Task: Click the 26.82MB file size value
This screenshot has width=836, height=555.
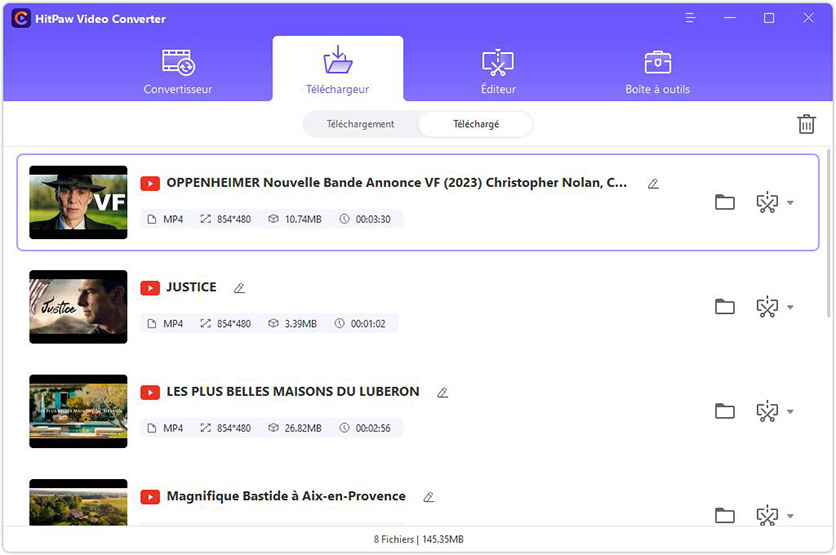Action: [303, 428]
